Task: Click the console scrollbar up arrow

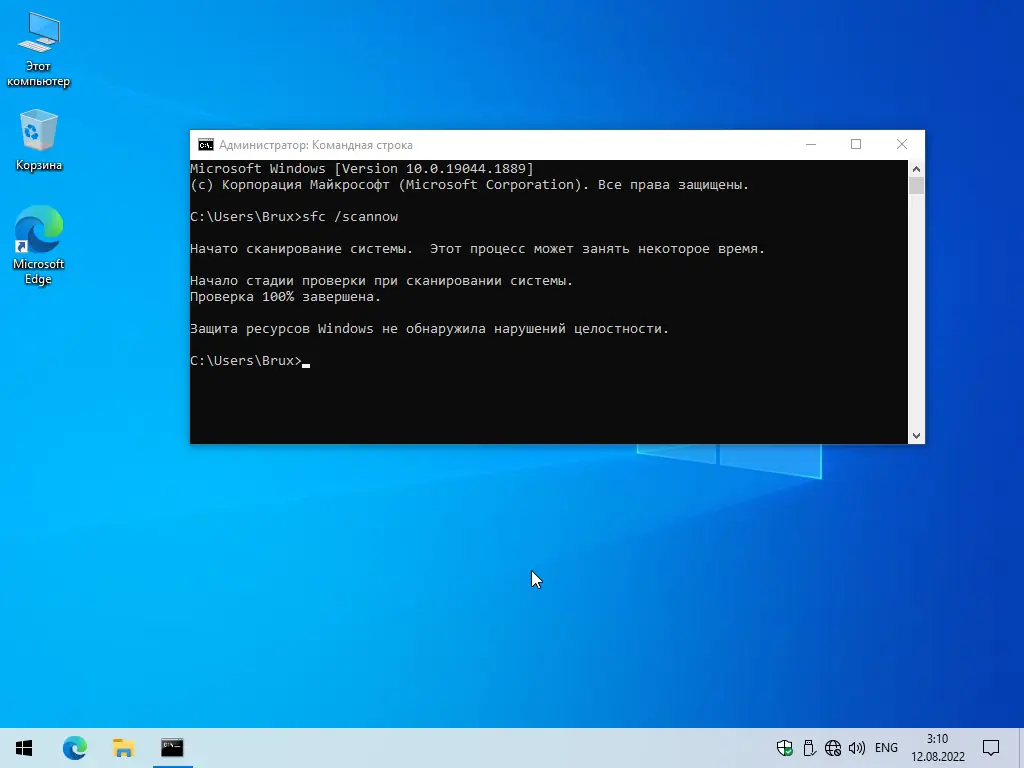Action: click(x=916, y=169)
